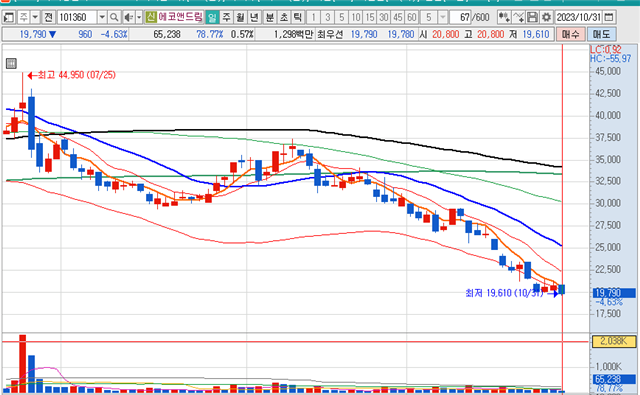Click the 1,298백만 trading value
The image size is (640, 395).
(293, 34)
